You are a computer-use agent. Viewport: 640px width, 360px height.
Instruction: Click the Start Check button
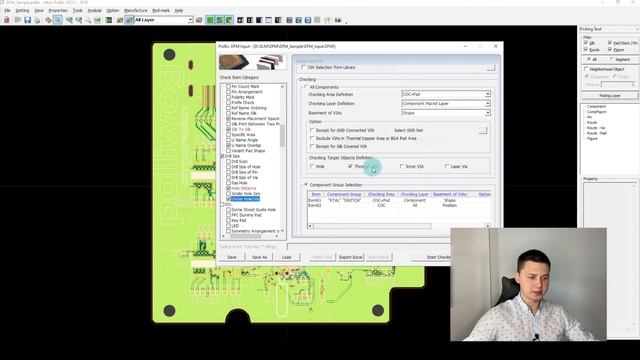point(437,257)
